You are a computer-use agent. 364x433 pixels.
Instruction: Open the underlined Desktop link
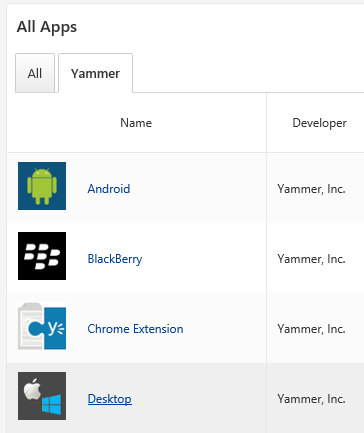[110, 399]
